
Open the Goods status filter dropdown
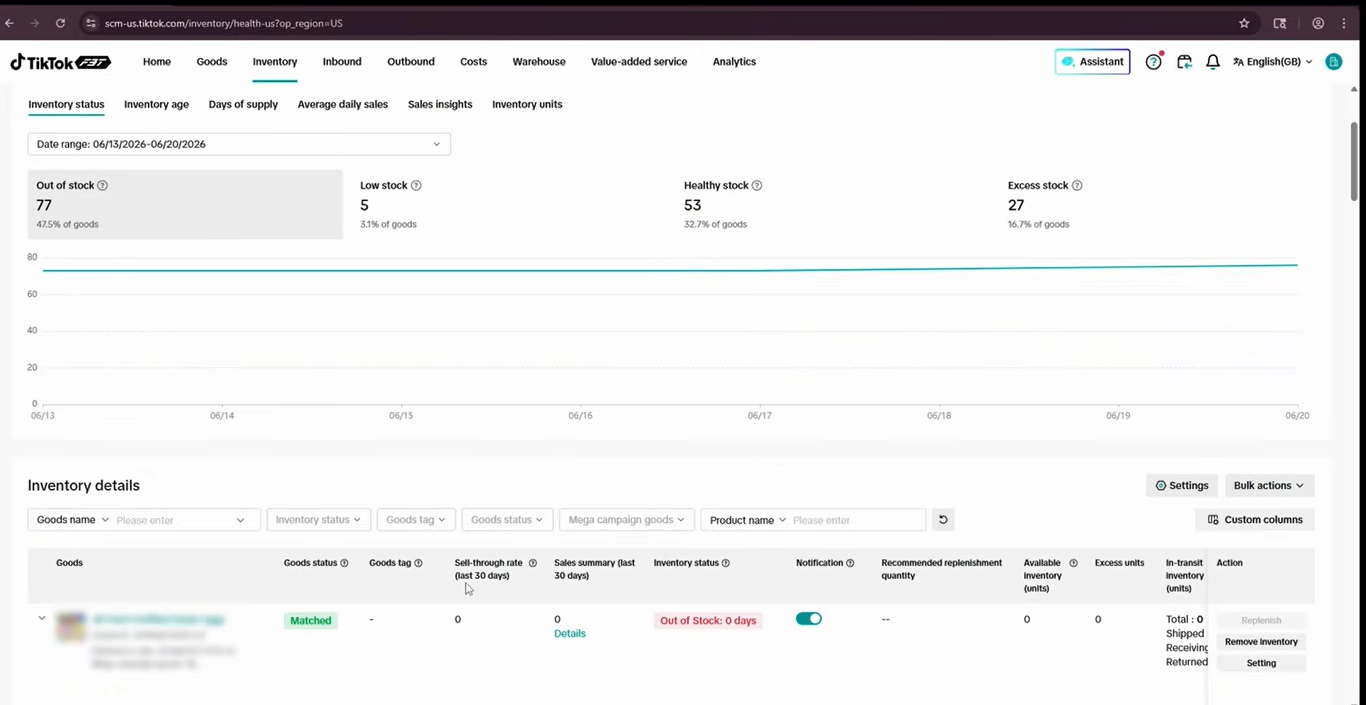(507, 520)
